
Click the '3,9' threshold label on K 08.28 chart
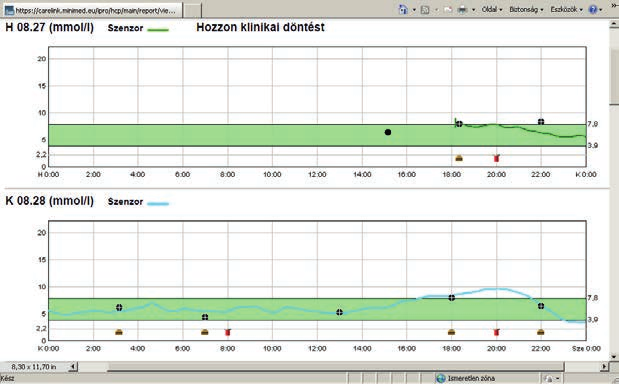[592, 319]
